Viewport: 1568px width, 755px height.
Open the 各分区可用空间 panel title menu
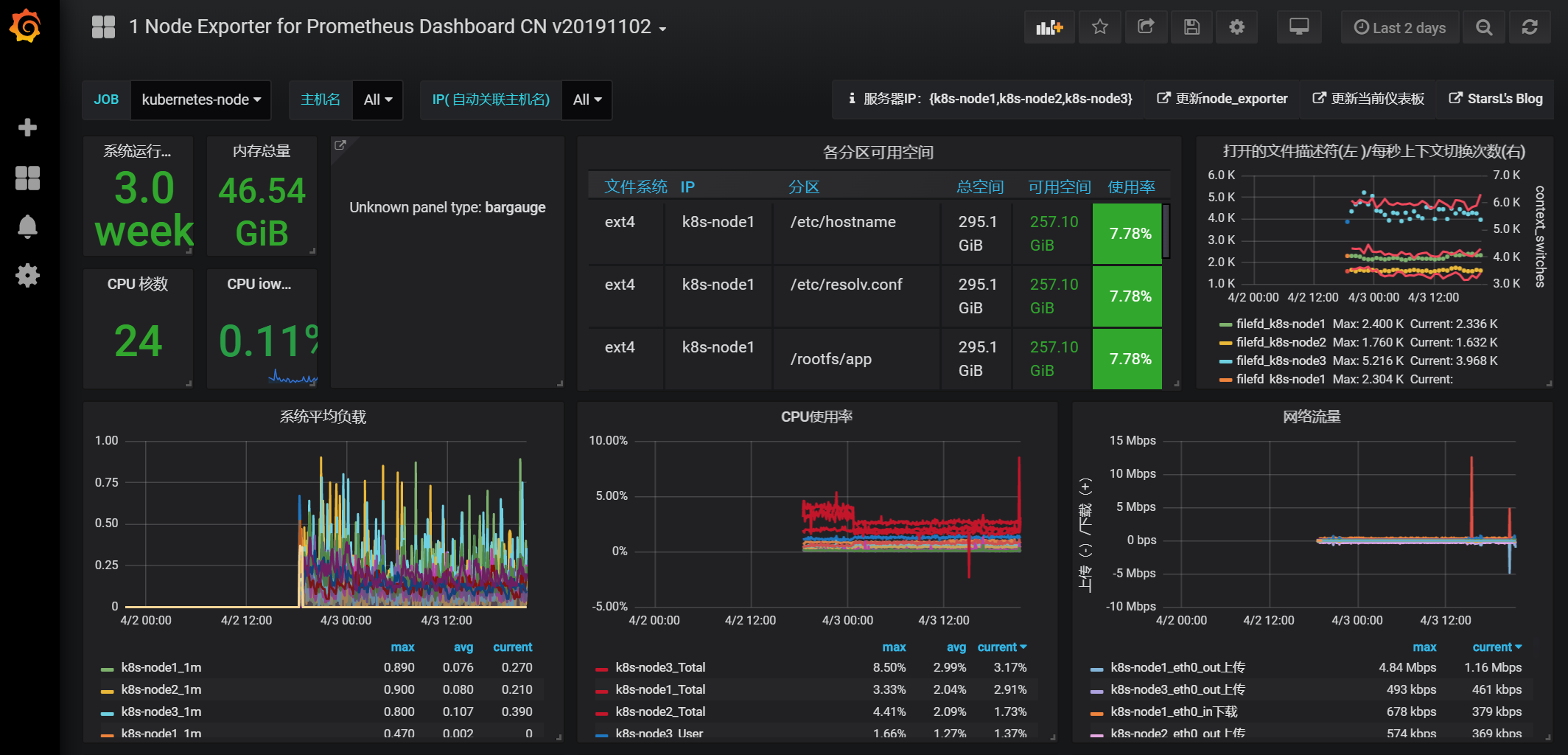tap(878, 153)
